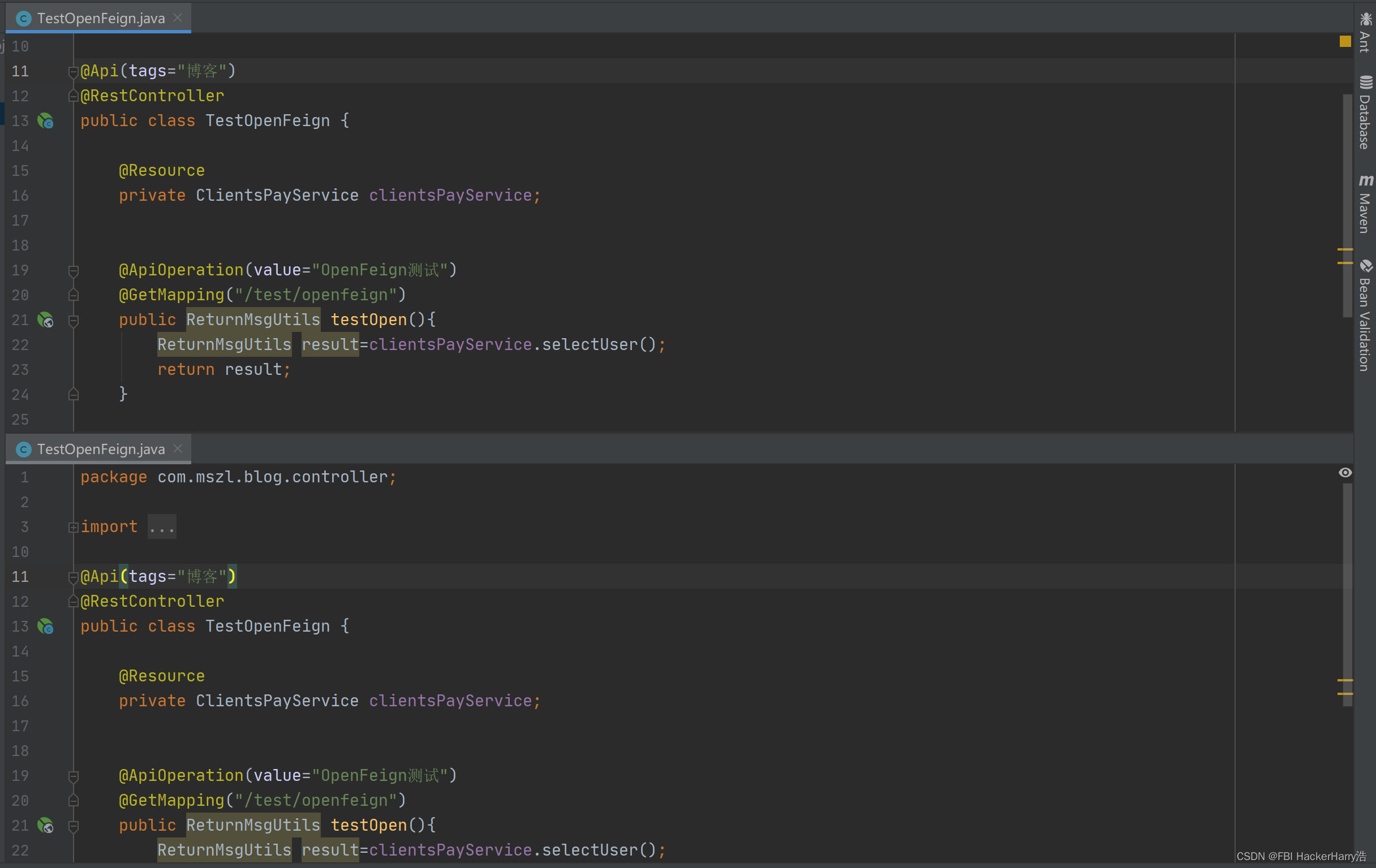Select the bottom TestOpenFeign.java editor tab

coord(98,450)
